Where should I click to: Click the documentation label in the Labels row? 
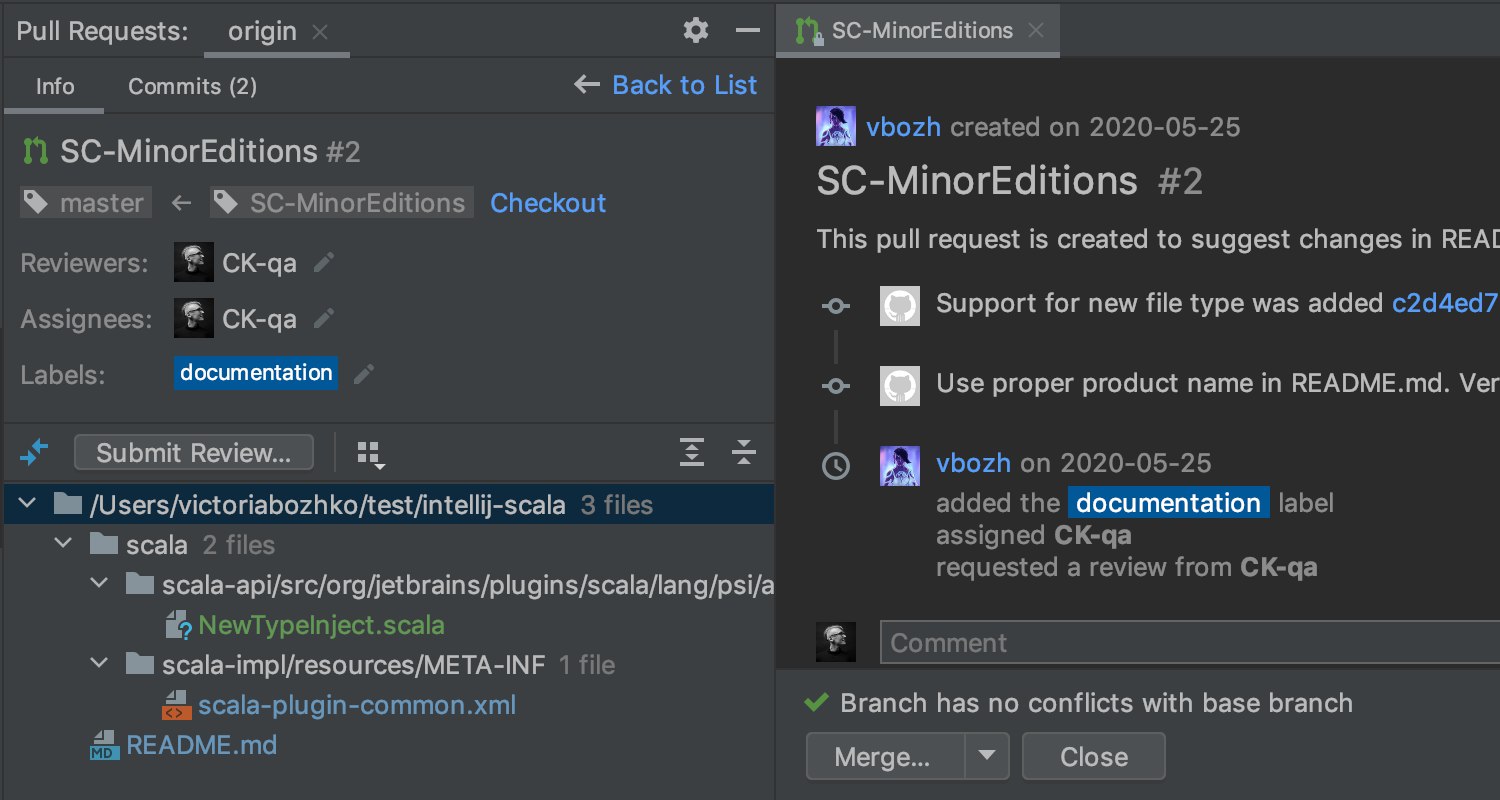pos(256,373)
